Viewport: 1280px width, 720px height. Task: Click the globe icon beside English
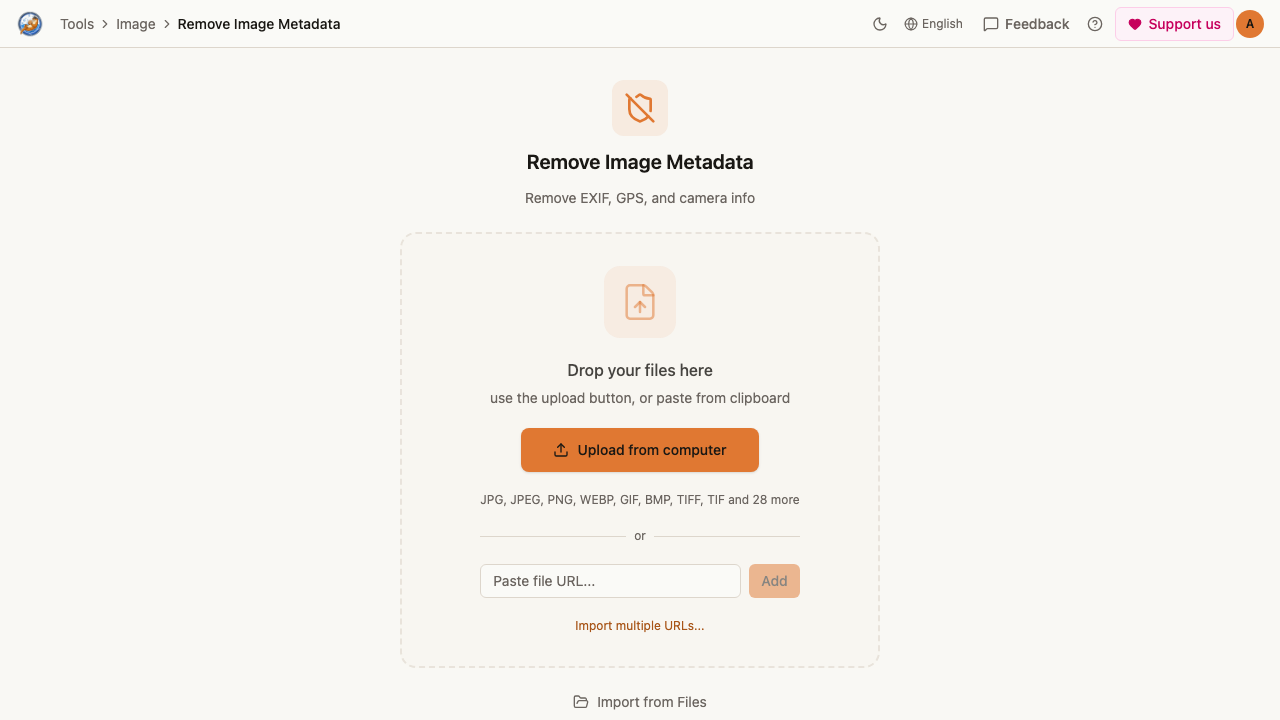[x=911, y=24]
